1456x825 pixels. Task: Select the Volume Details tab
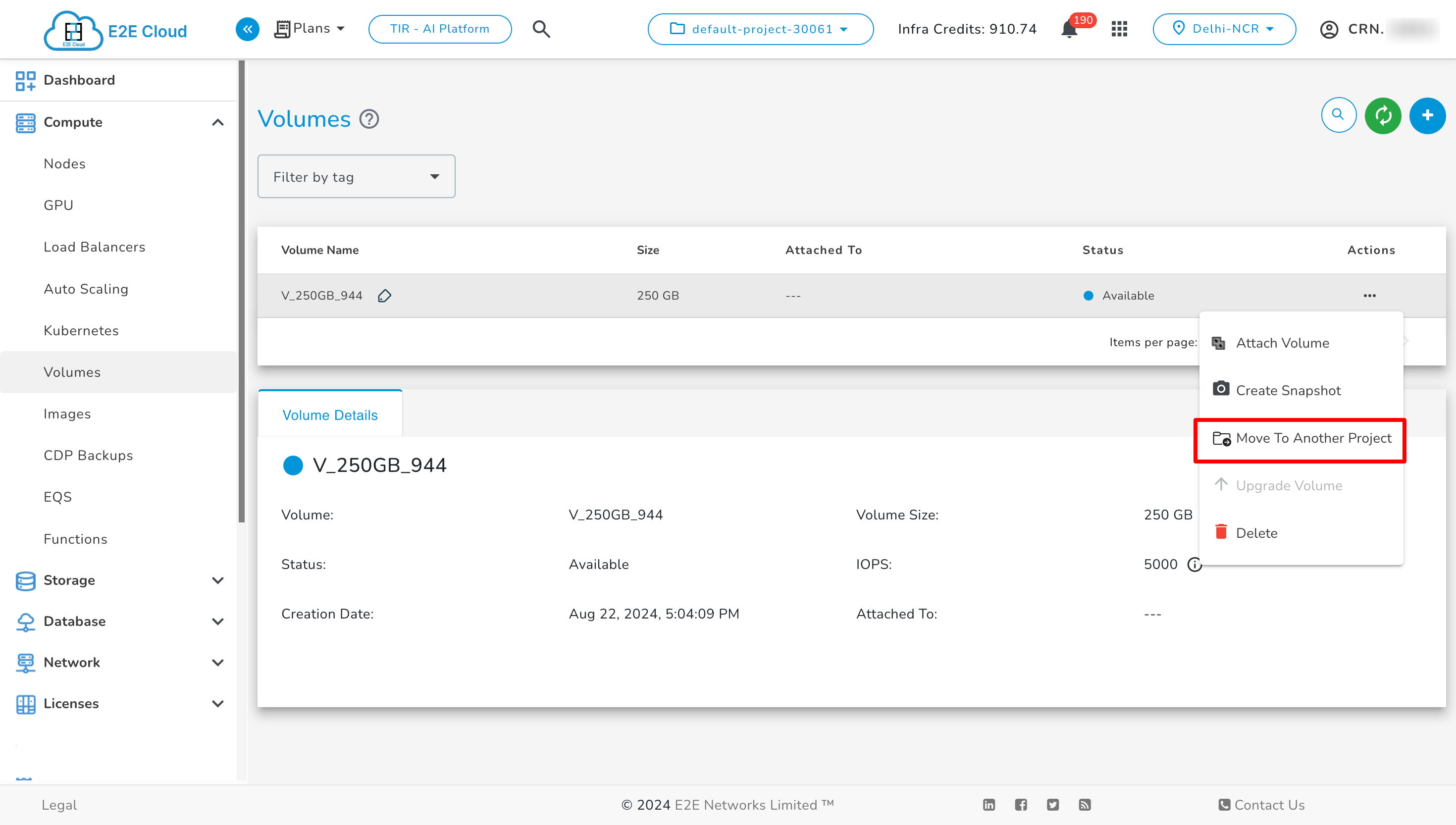[x=330, y=414]
